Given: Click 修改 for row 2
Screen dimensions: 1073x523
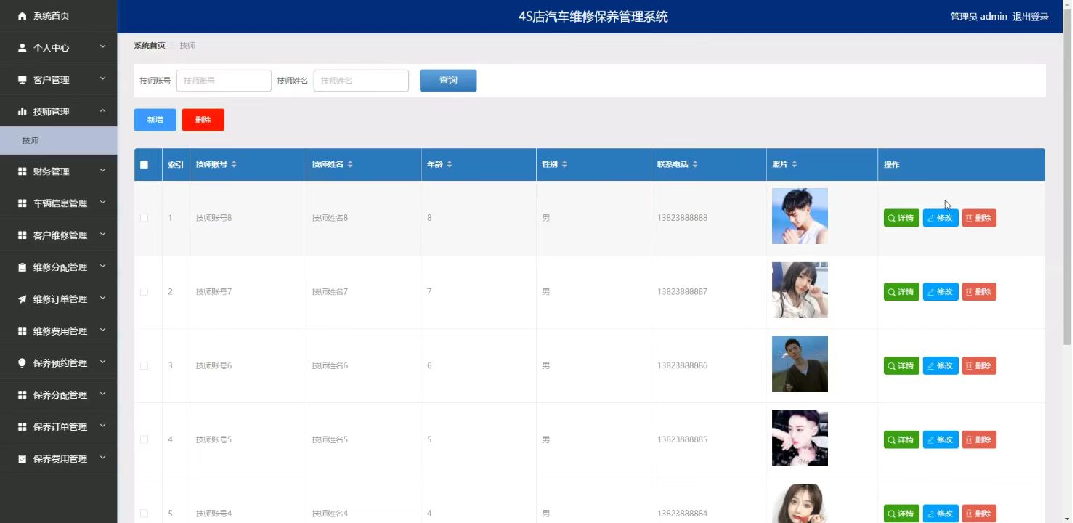Looking at the screenshot, I should coord(940,292).
